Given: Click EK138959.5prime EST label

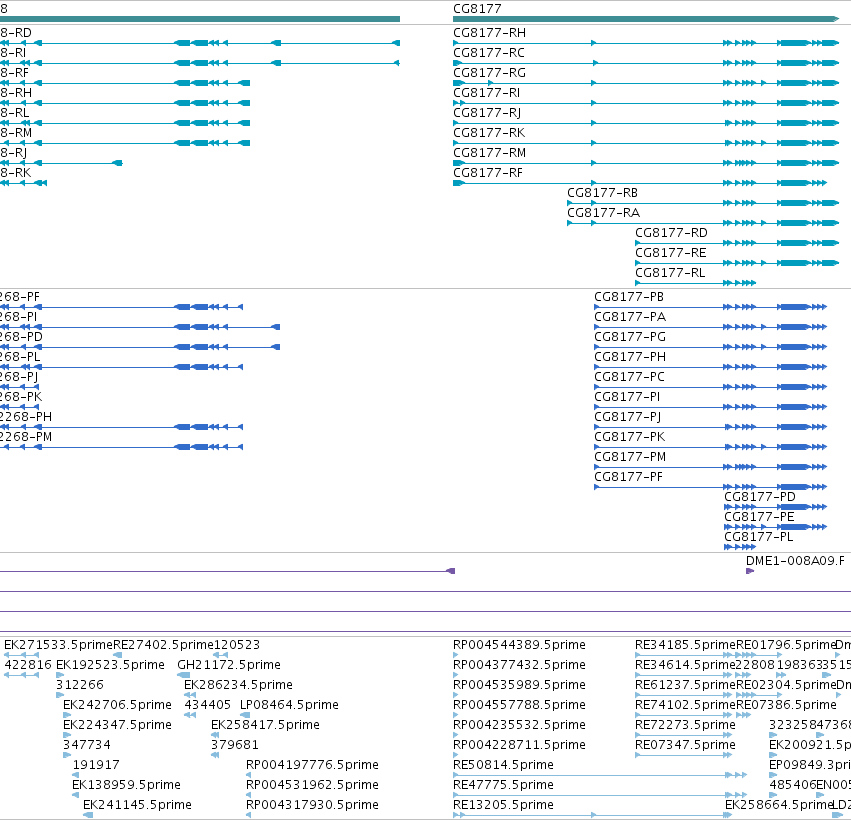Looking at the screenshot, I should point(126,785).
